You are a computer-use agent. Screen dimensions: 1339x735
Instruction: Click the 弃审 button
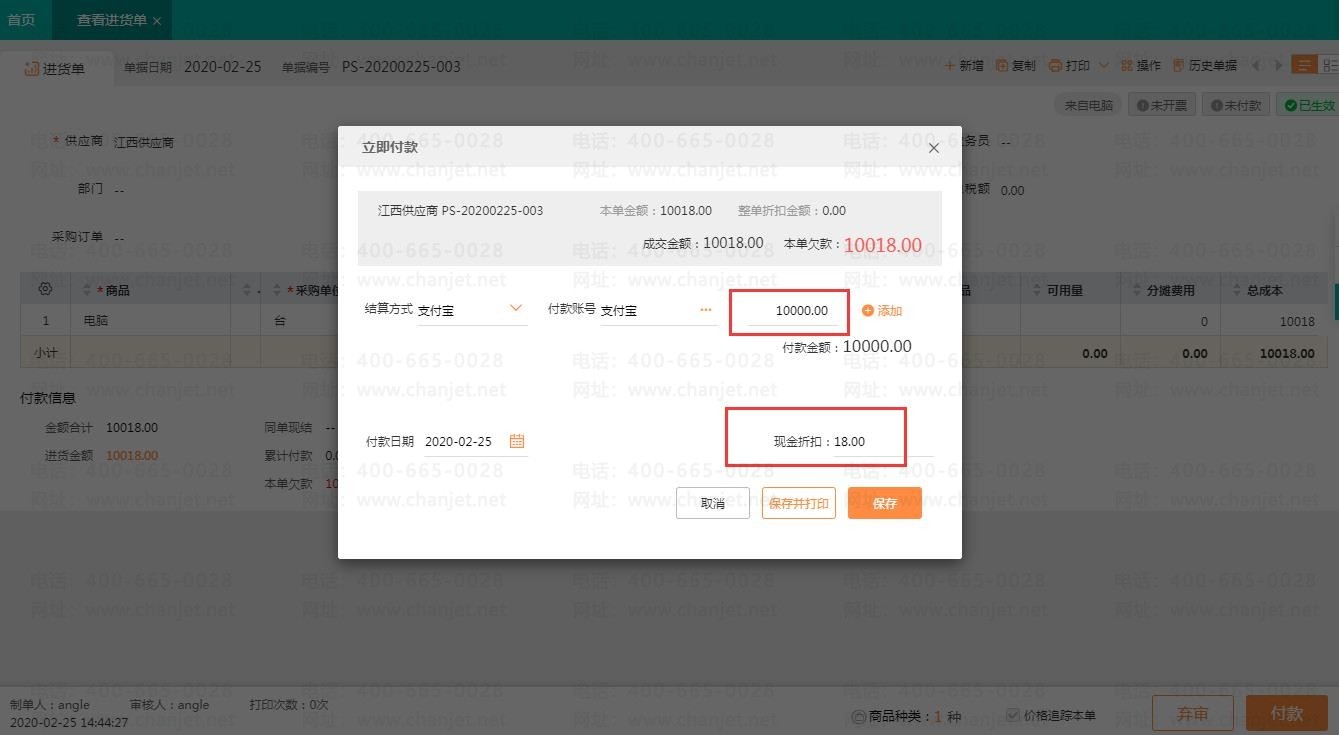[x=1193, y=713]
